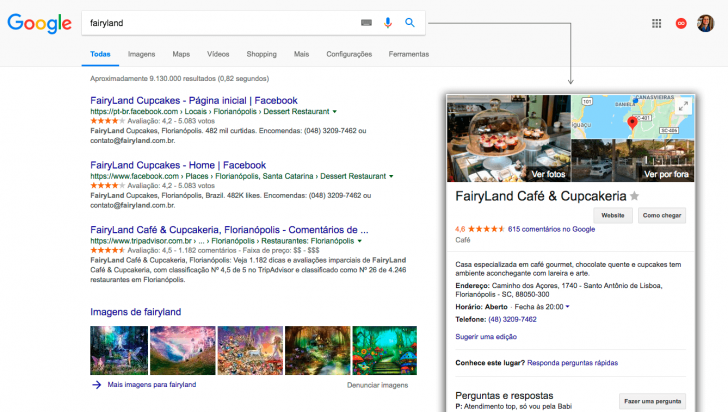Start voice search with microphone icon
Image resolution: width=728 pixels, height=412 pixels.
pyautogui.click(x=388, y=23)
